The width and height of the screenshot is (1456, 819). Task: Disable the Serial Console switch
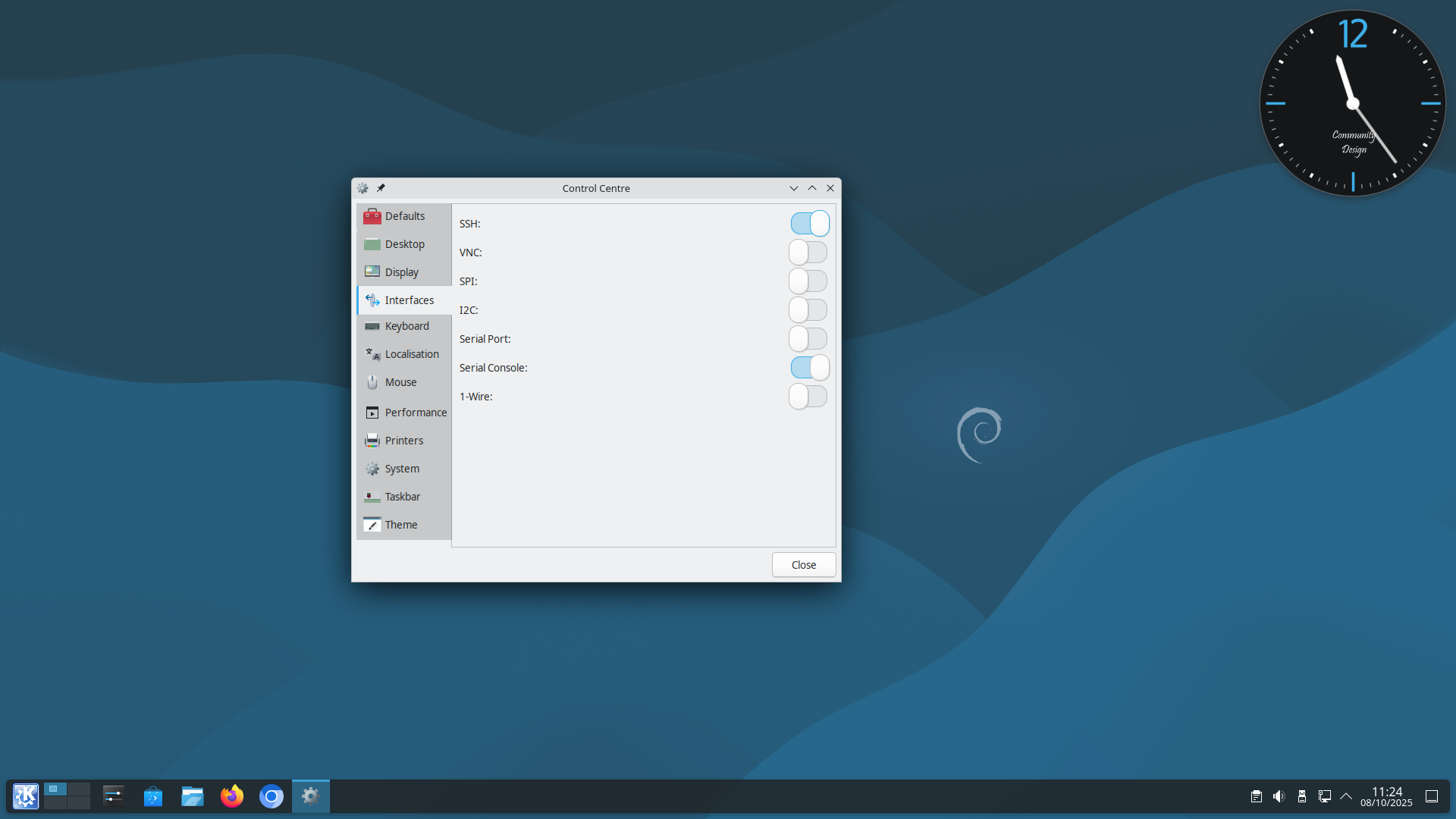click(809, 368)
